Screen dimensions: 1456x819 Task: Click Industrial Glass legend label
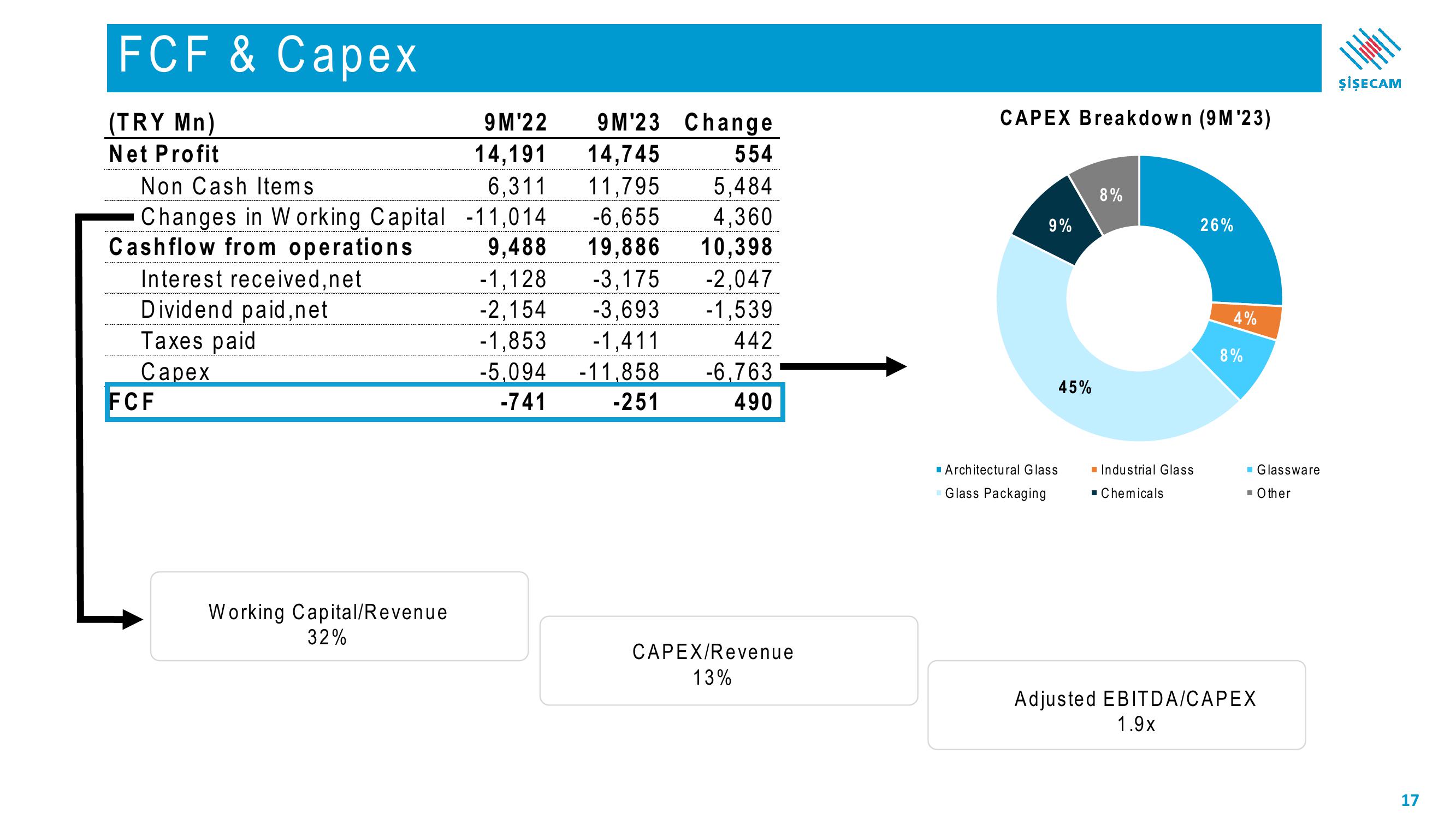click(x=1147, y=470)
